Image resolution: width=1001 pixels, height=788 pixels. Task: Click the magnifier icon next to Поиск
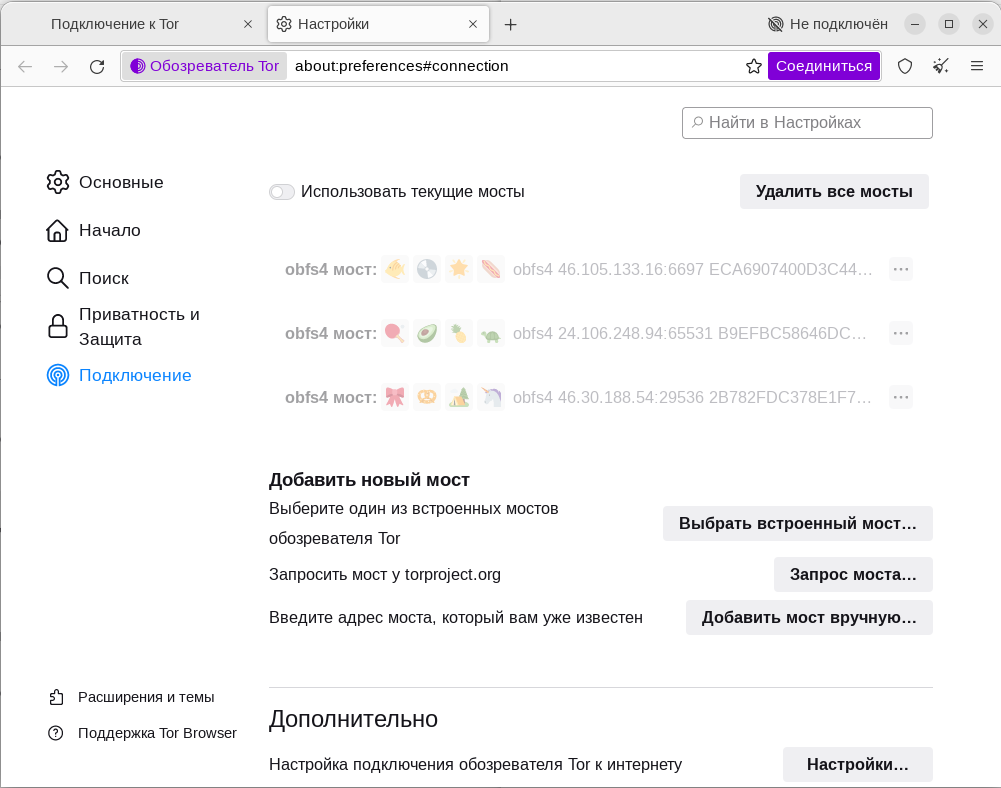click(x=57, y=278)
